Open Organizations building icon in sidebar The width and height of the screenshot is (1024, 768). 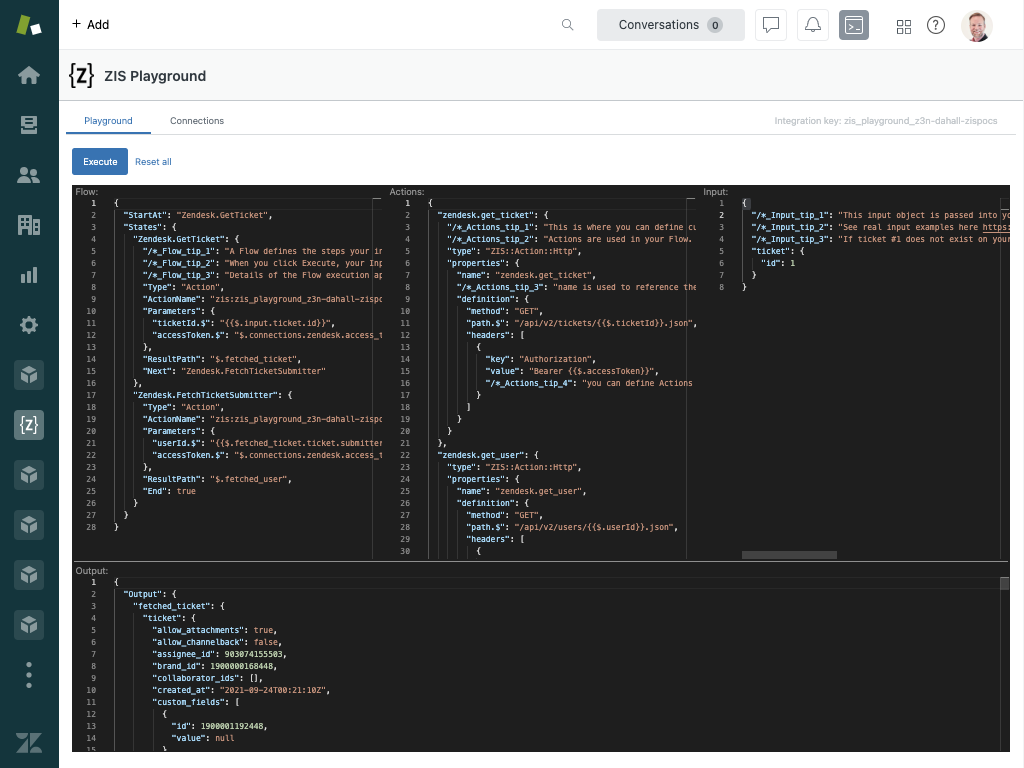pos(29,225)
